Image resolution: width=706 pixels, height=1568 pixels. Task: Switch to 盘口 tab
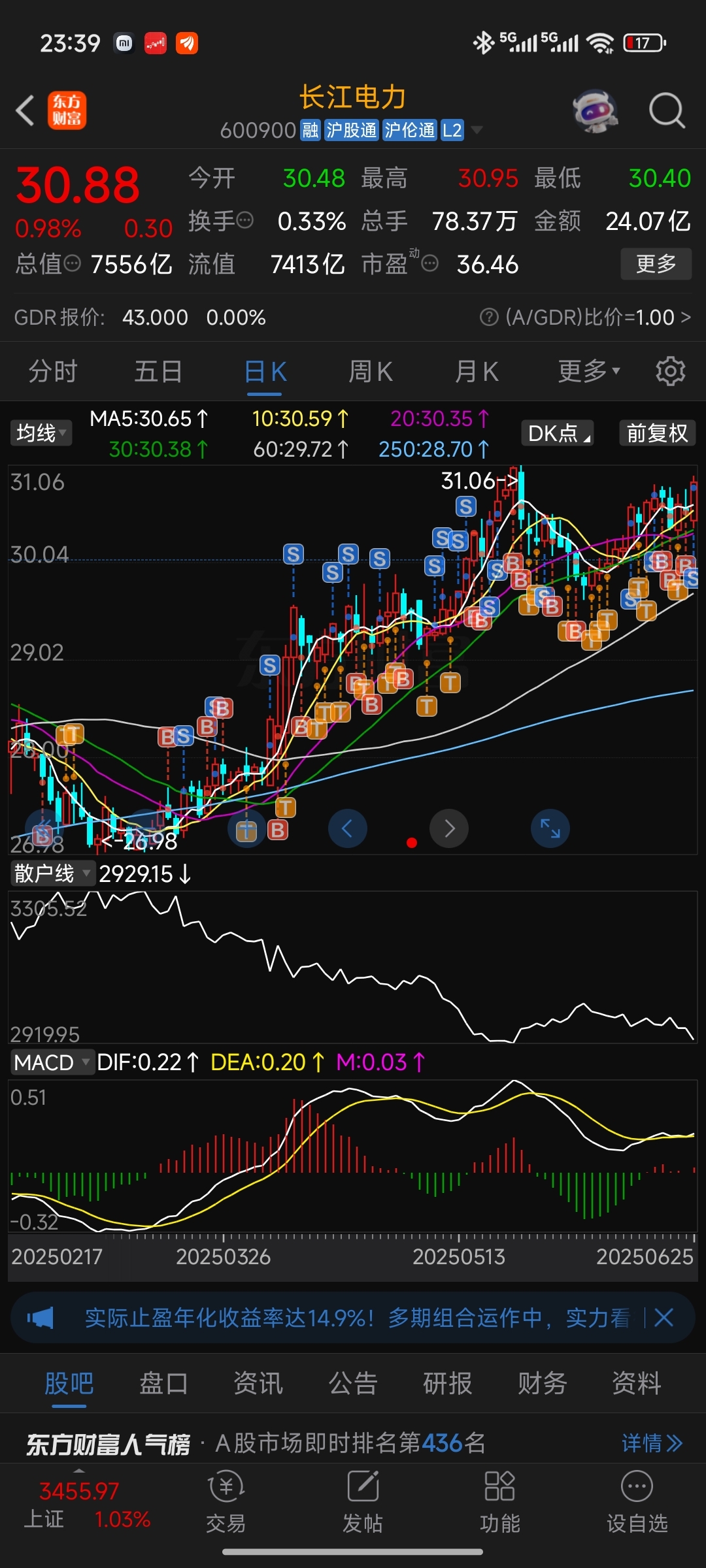163,1383
